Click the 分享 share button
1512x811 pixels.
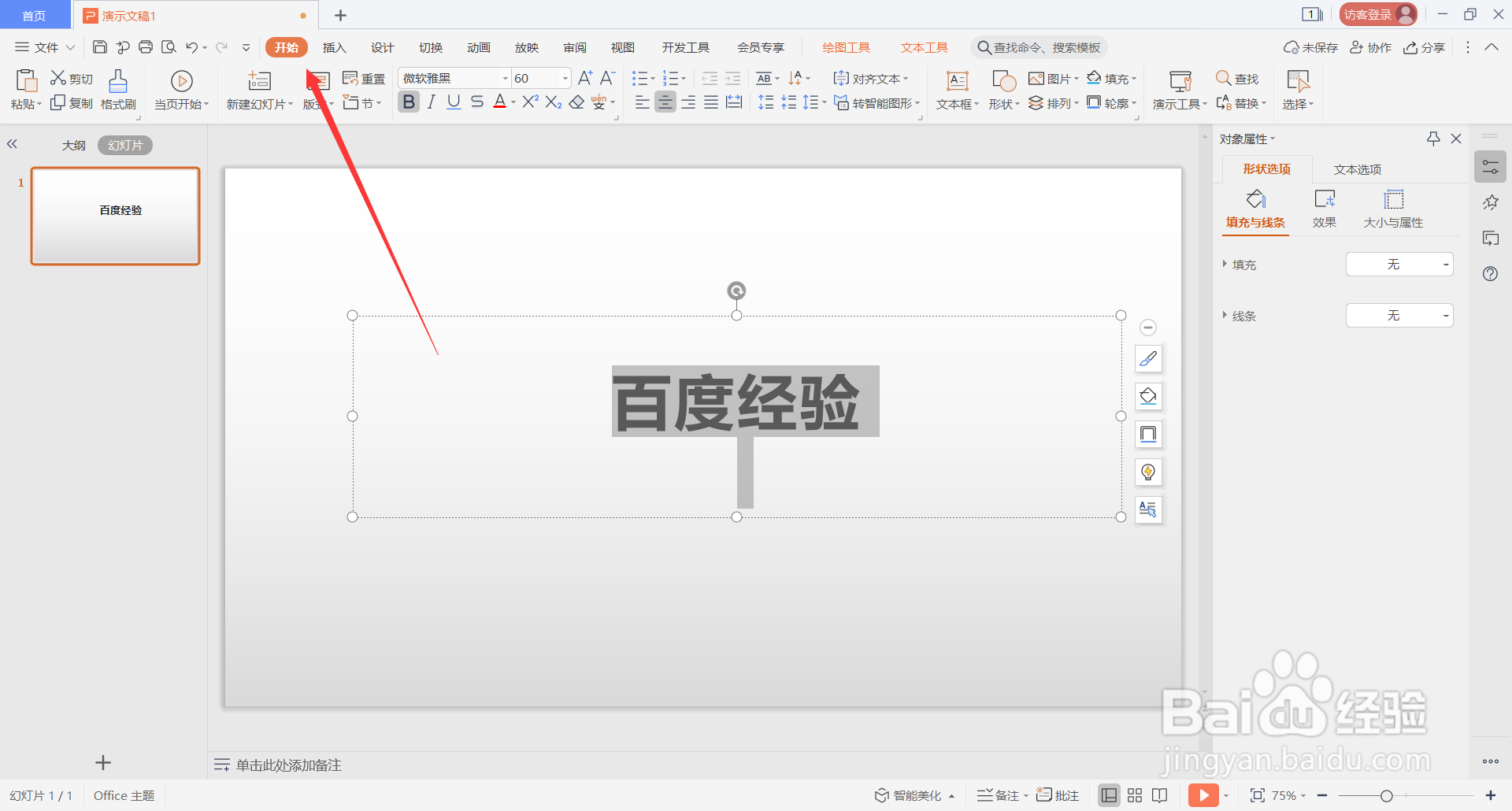1425,46
